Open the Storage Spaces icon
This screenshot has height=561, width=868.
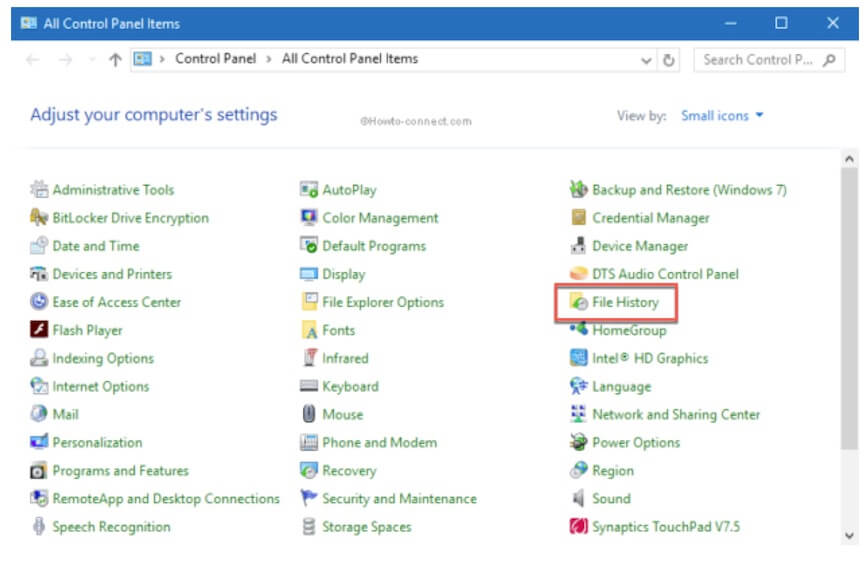coord(309,526)
